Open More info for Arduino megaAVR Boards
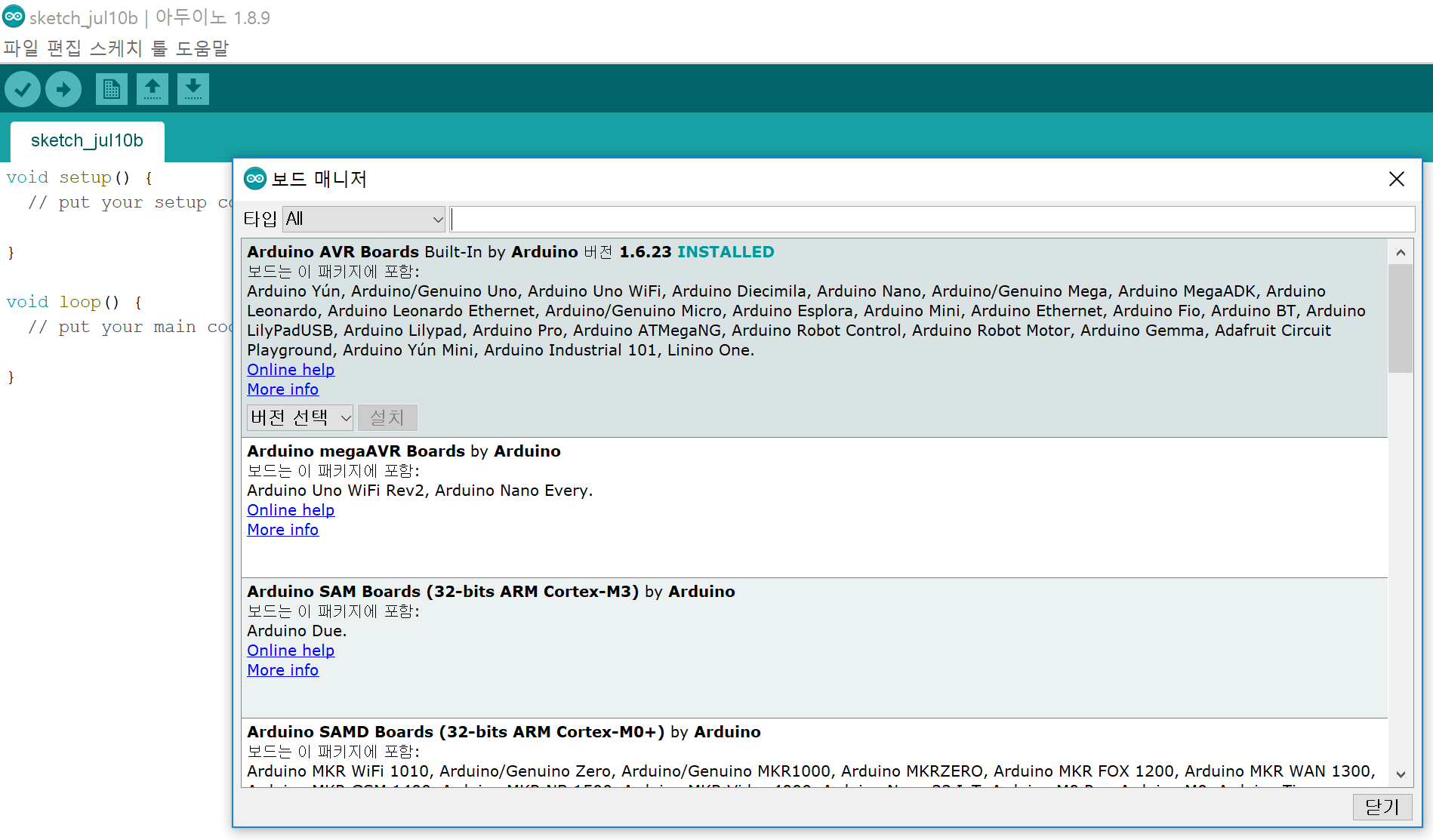The image size is (1433, 840). click(x=283, y=530)
